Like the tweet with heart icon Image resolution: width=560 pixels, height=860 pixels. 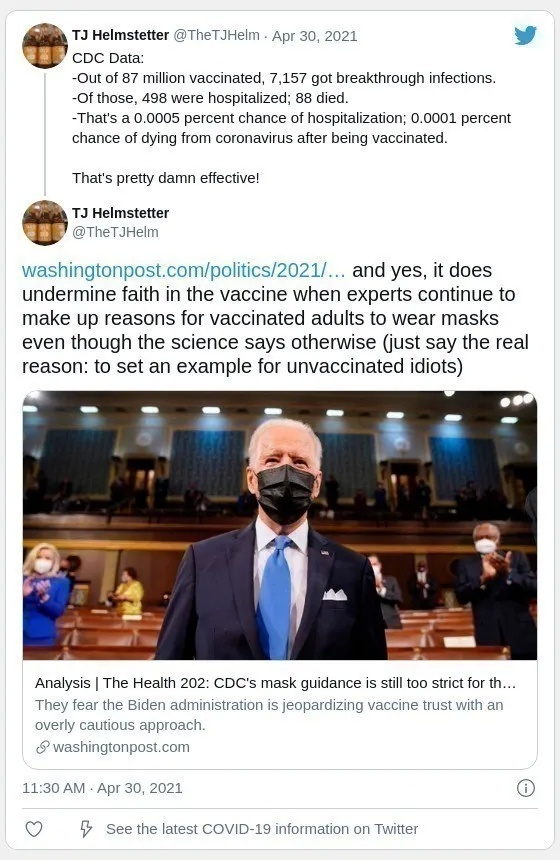click(x=34, y=829)
